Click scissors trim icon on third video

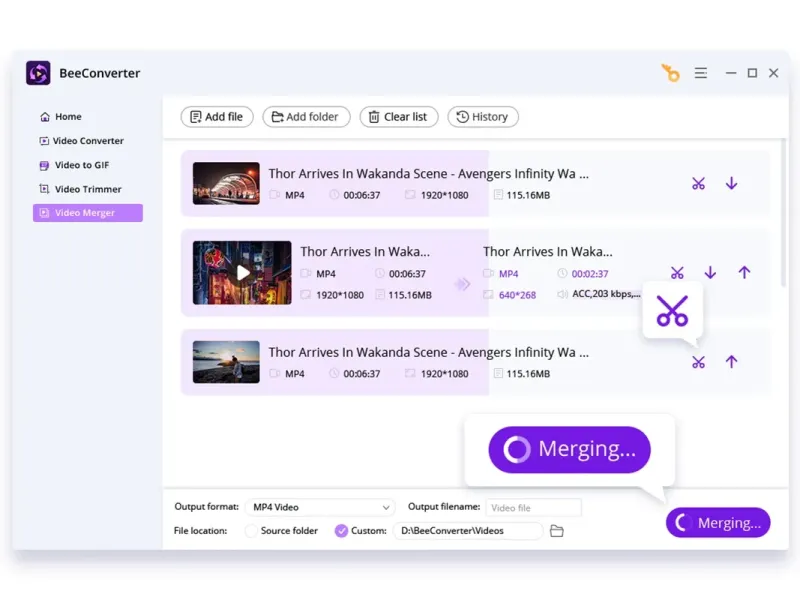coord(698,362)
